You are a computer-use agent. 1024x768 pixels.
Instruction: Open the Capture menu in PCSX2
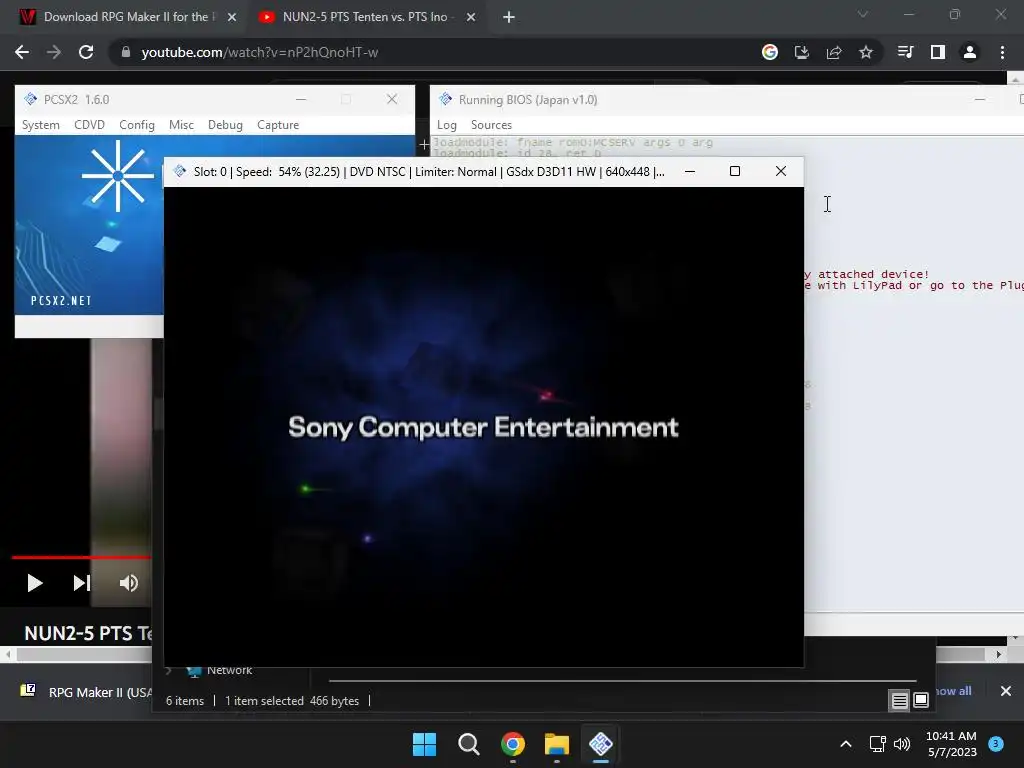[278, 125]
